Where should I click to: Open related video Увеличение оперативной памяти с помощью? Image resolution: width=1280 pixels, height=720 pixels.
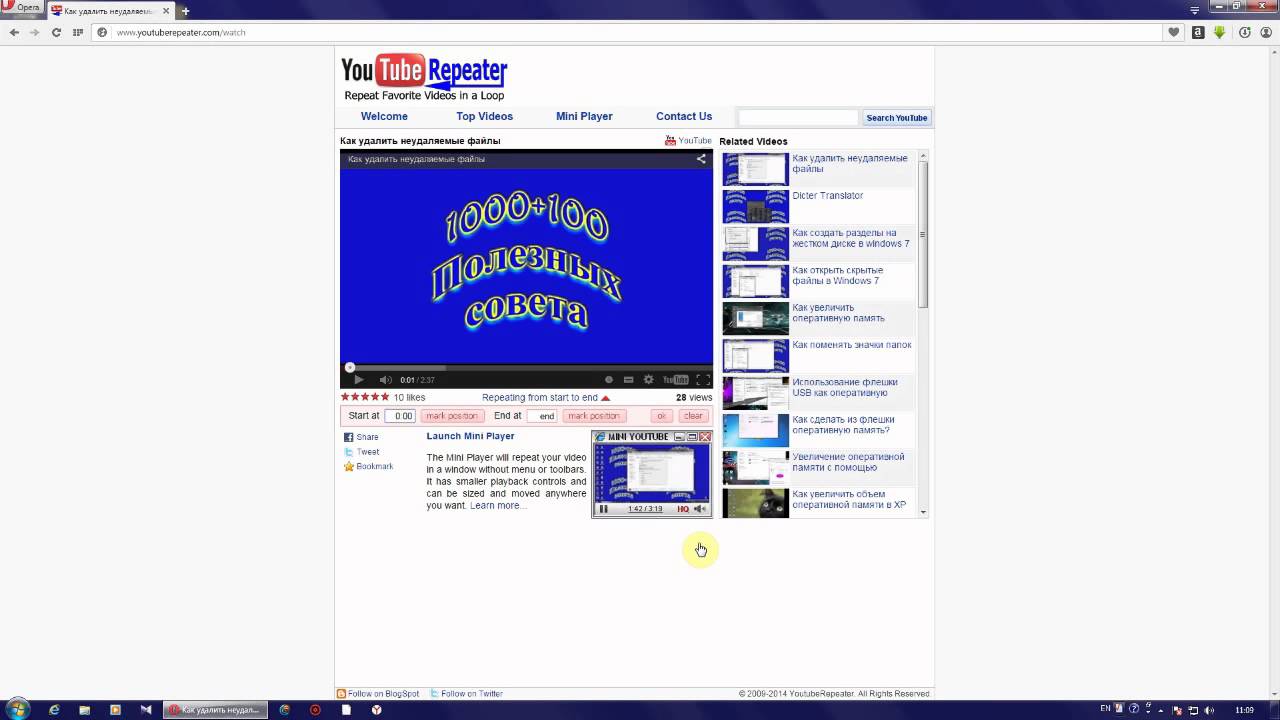tap(848, 462)
